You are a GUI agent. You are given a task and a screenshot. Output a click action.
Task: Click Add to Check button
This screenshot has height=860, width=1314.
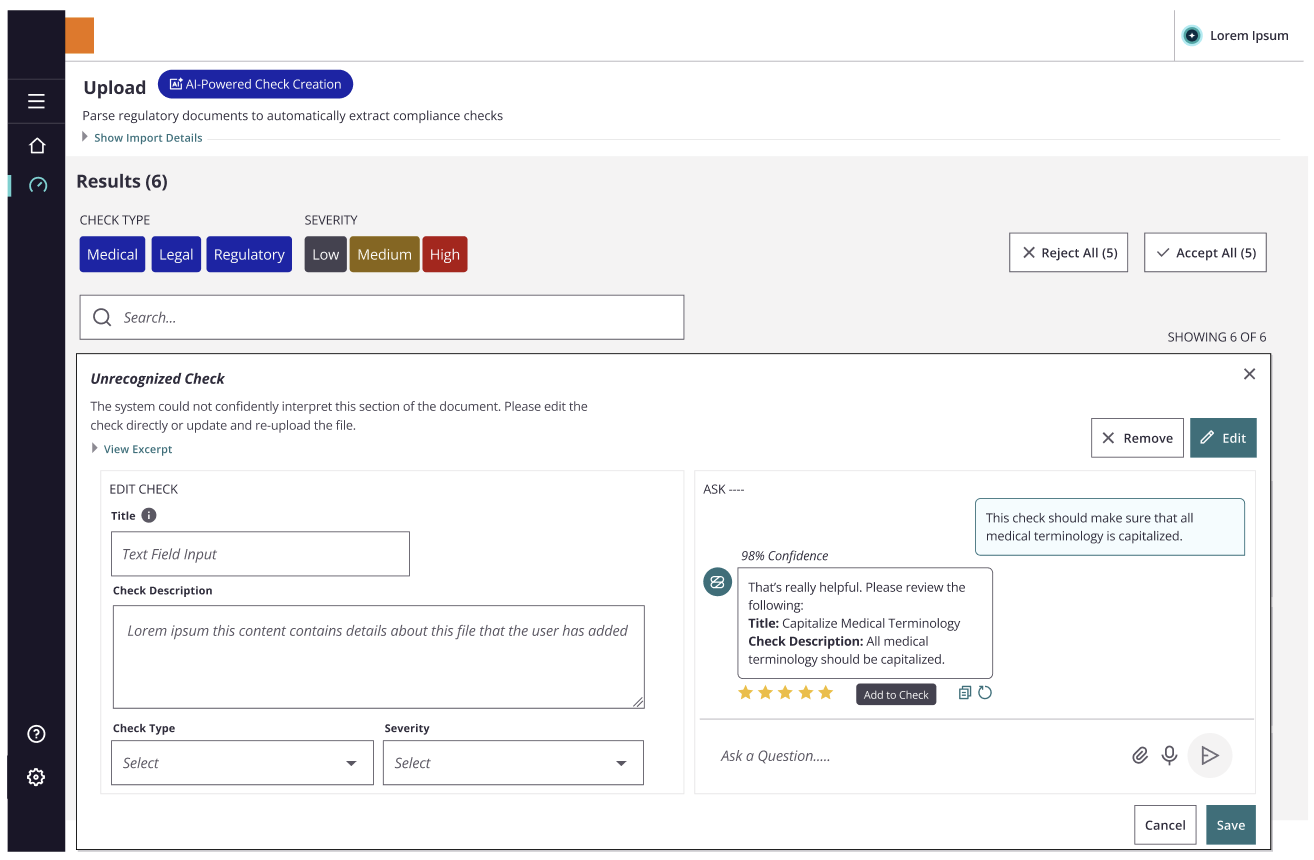896,695
